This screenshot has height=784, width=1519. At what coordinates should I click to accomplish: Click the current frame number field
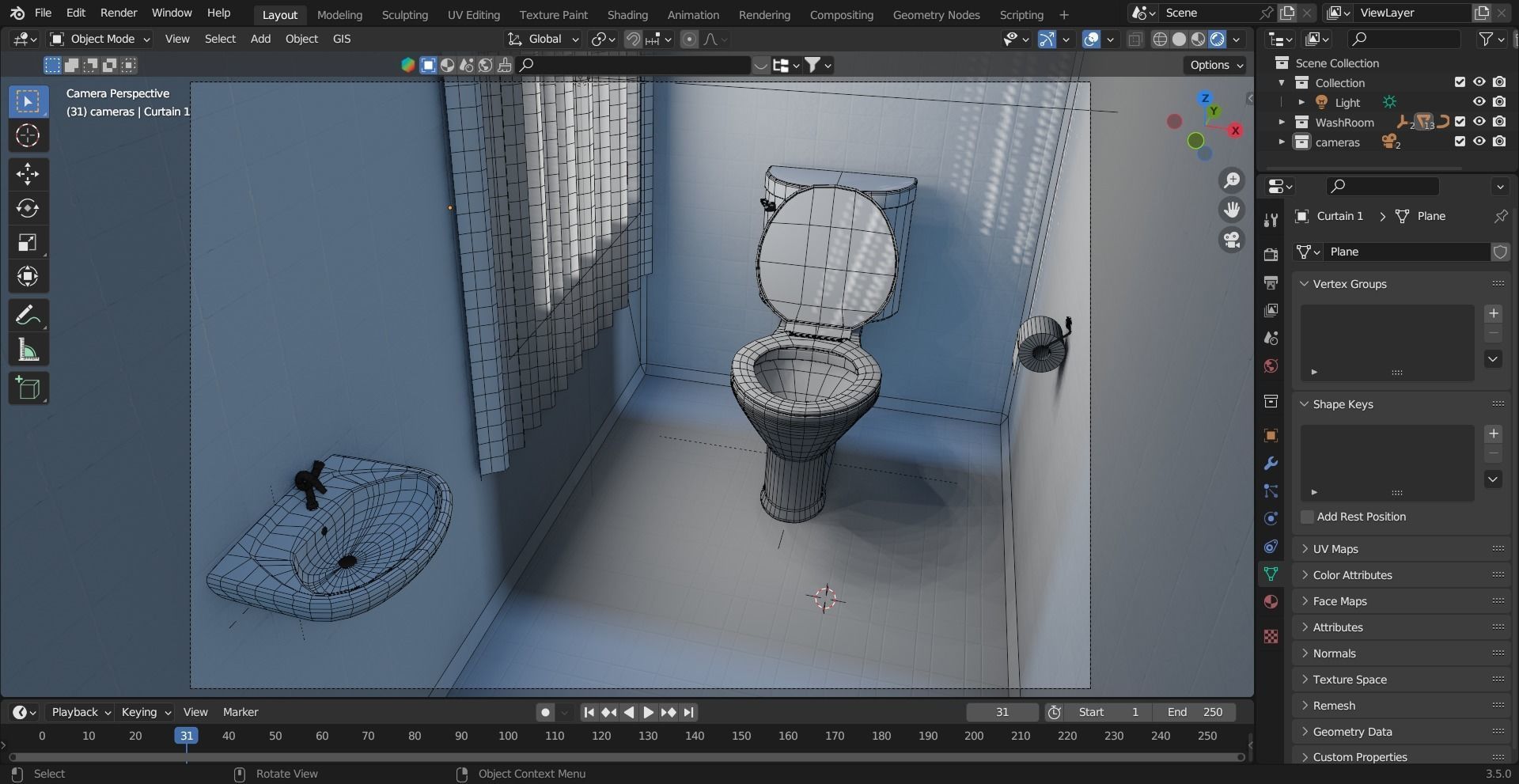(1002, 712)
